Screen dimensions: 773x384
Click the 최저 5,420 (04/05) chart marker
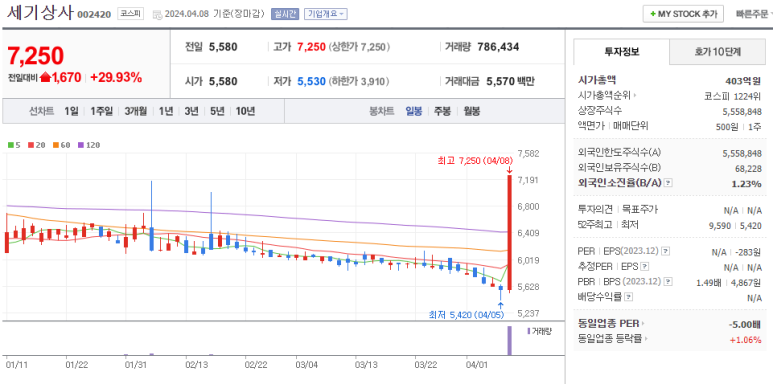coord(466,314)
